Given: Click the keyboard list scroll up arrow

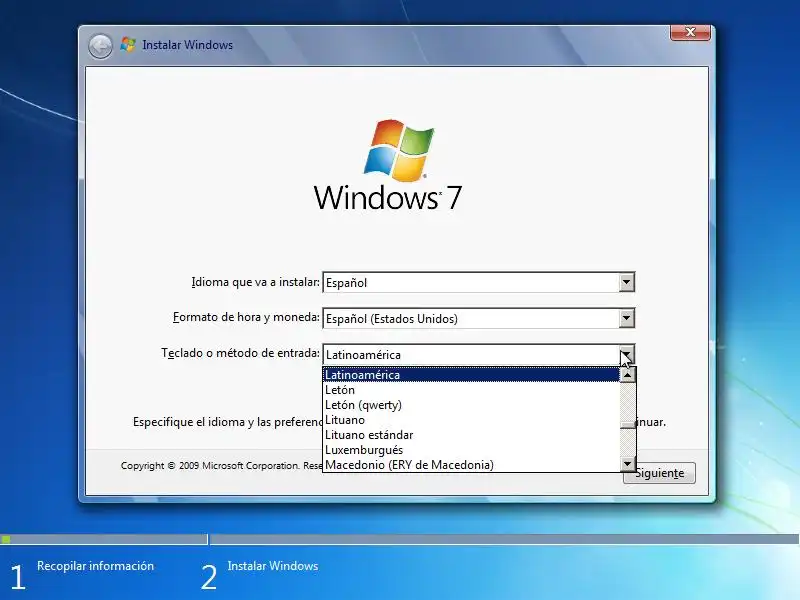Looking at the screenshot, I should tap(628, 375).
